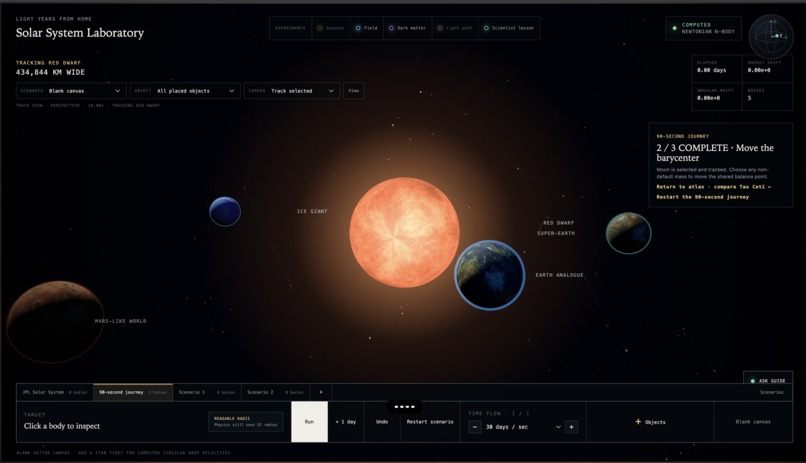Switch to the JPL Solar System tab
Screen dimensions: 806x463
tap(54, 392)
